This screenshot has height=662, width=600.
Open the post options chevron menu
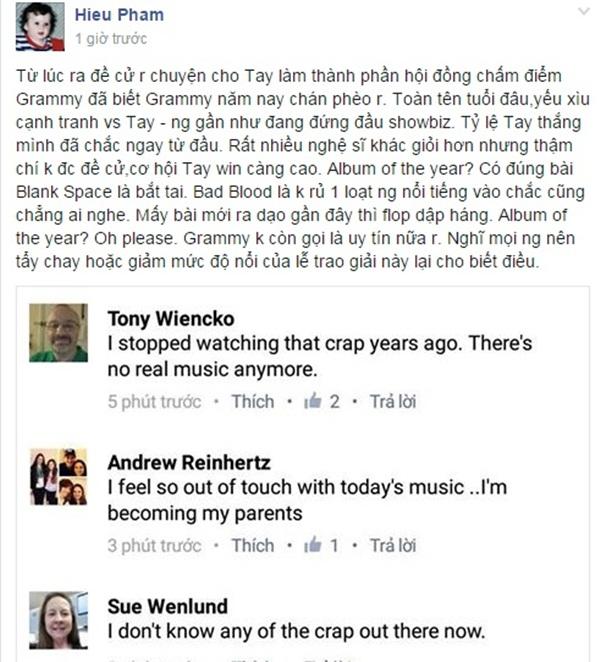[x=583, y=12]
